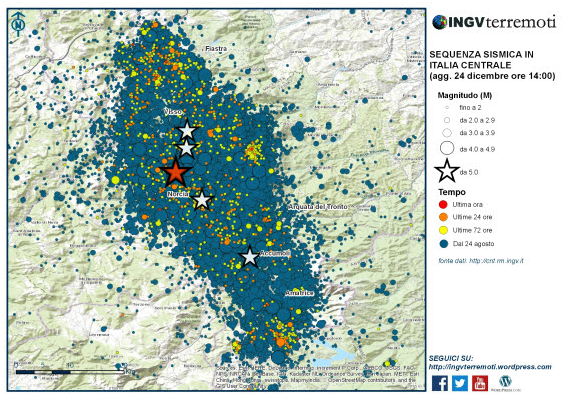564x400 pixels.
Task: Click the INGV globe logo
Action: [440, 22]
